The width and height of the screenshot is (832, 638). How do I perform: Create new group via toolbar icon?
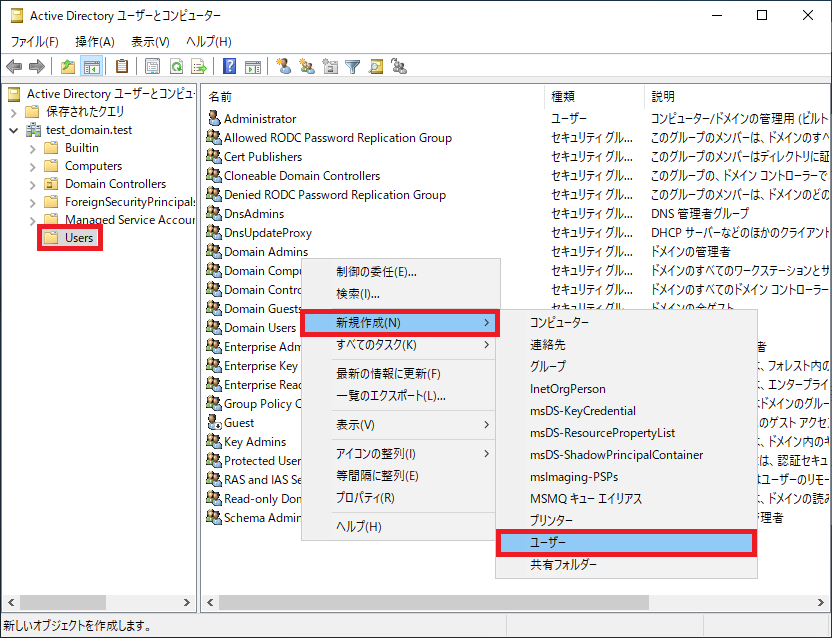[x=307, y=66]
